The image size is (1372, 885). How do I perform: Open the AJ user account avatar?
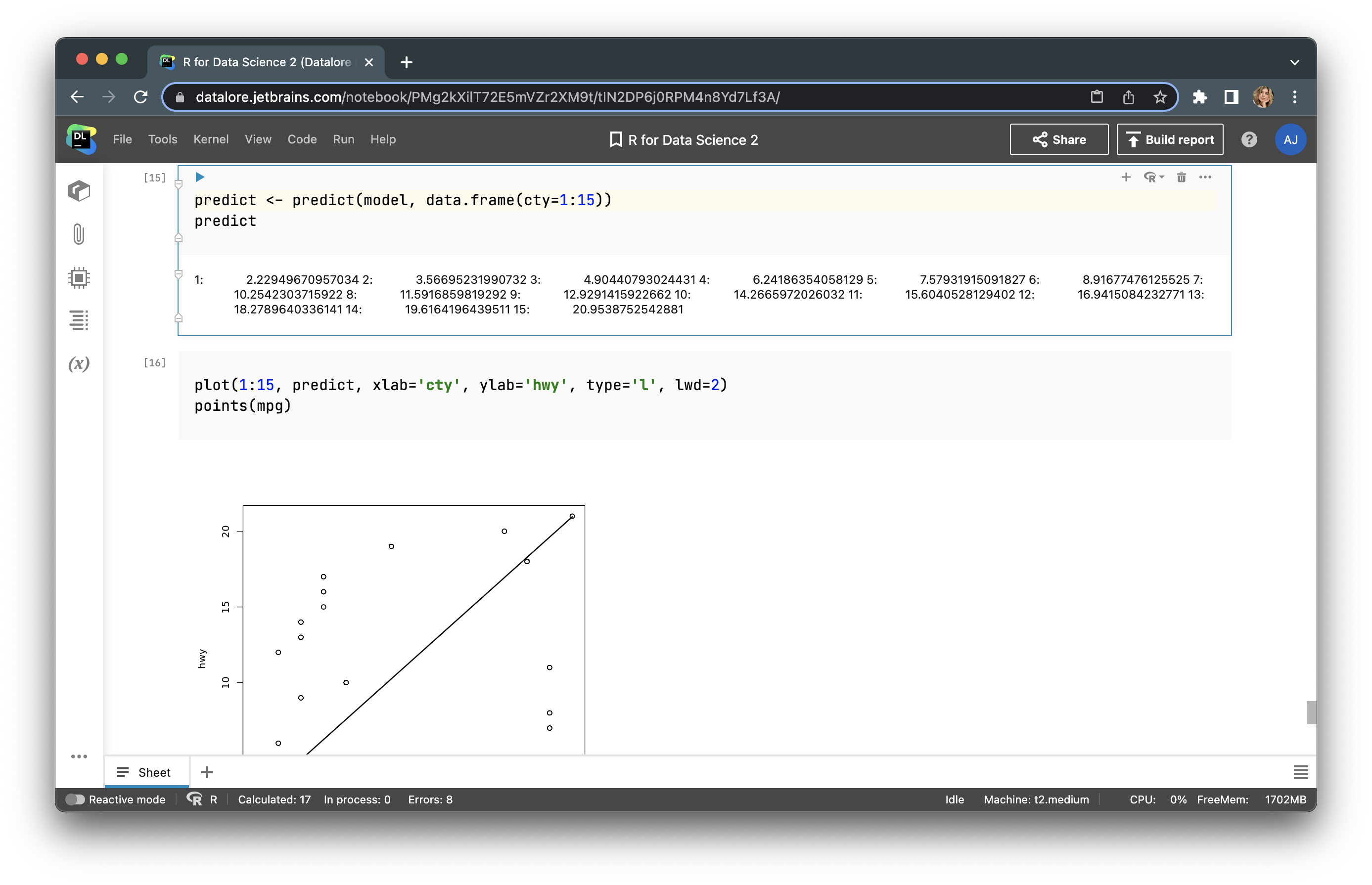(x=1290, y=139)
